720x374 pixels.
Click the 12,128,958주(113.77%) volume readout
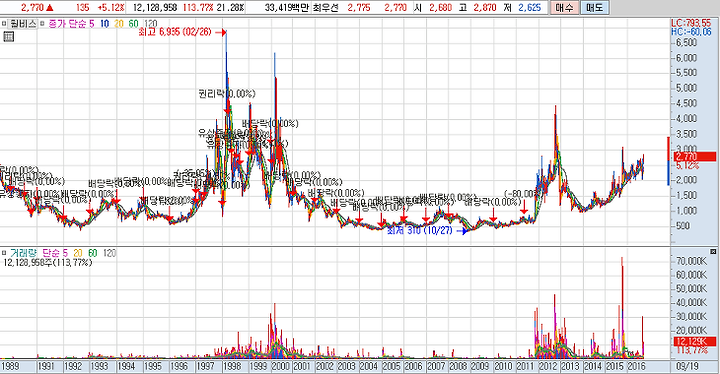48,262
